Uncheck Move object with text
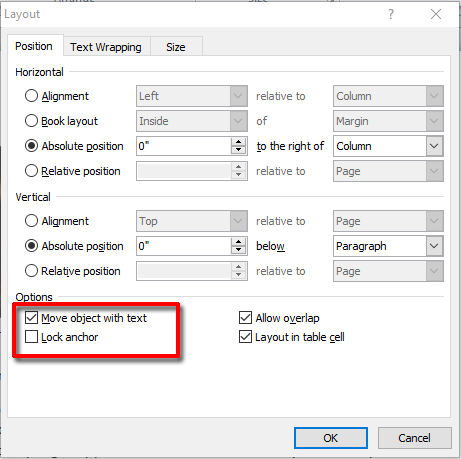 (31, 318)
